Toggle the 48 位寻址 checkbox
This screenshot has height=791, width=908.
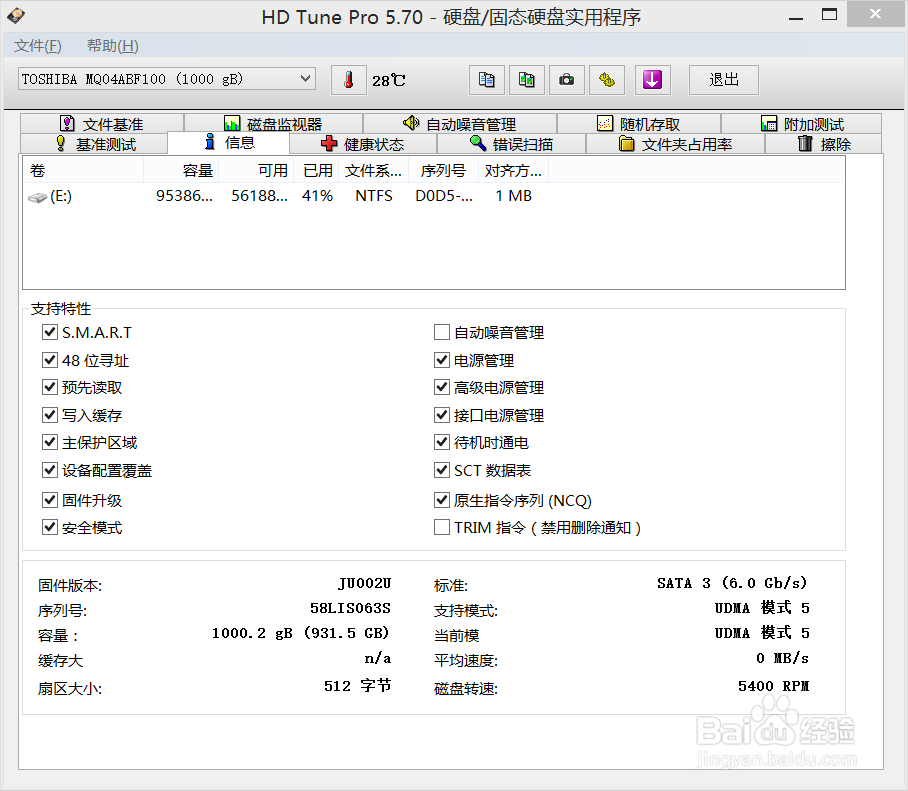[x=50, y=360]
